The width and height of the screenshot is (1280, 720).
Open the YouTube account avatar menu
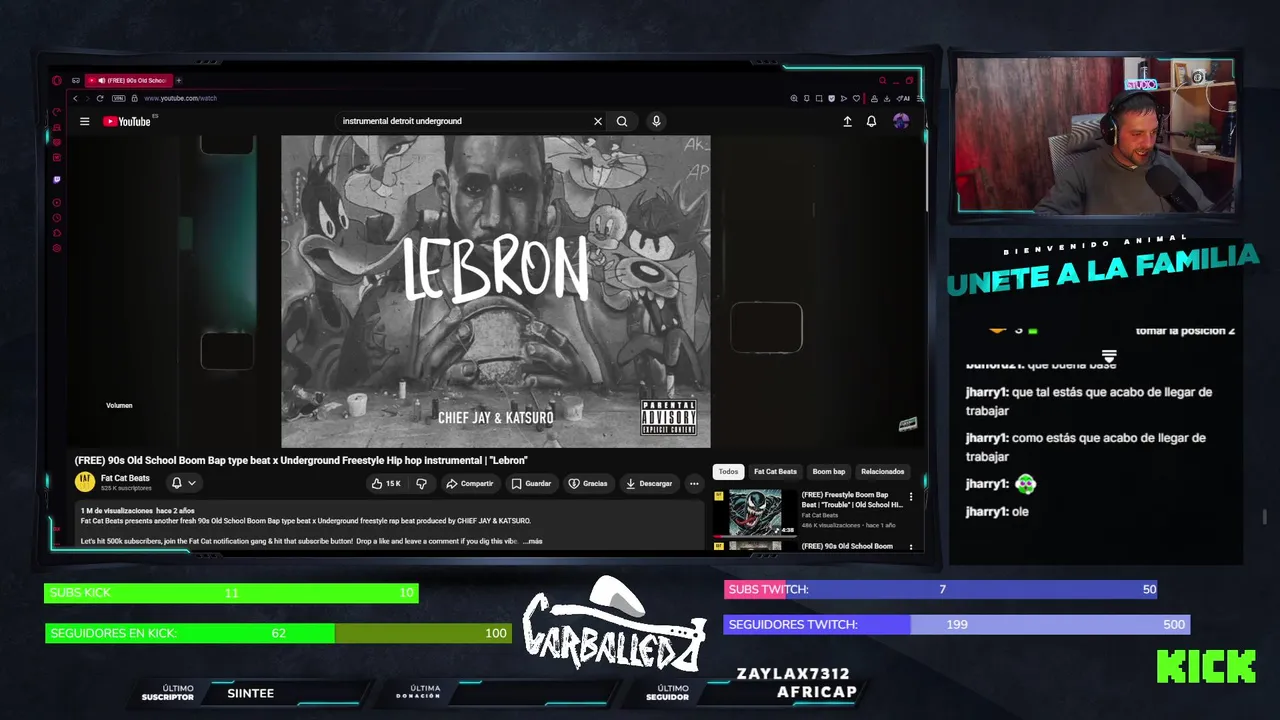coord(901,121)
